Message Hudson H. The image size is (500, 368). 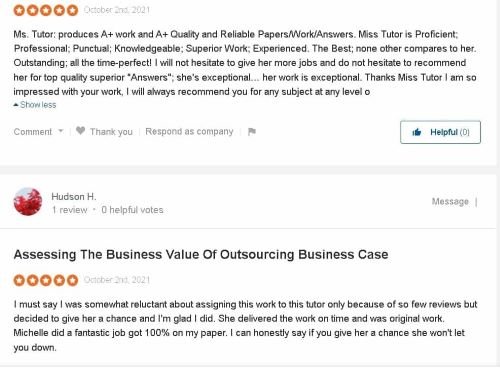click(450, 201)
